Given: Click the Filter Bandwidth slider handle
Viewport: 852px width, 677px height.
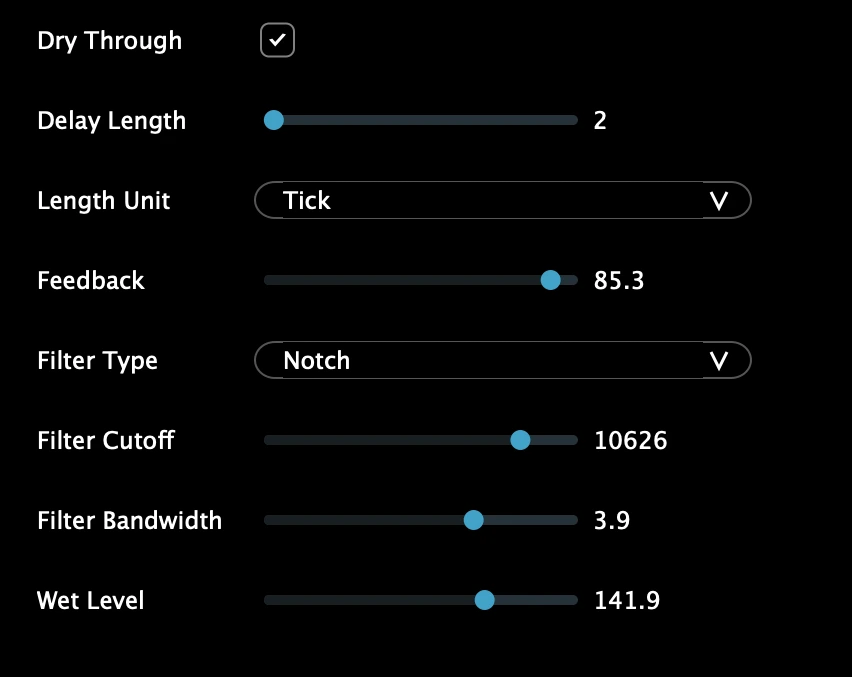Looking at the screenshot, I should pyautogui.click(x=474, y=520).
